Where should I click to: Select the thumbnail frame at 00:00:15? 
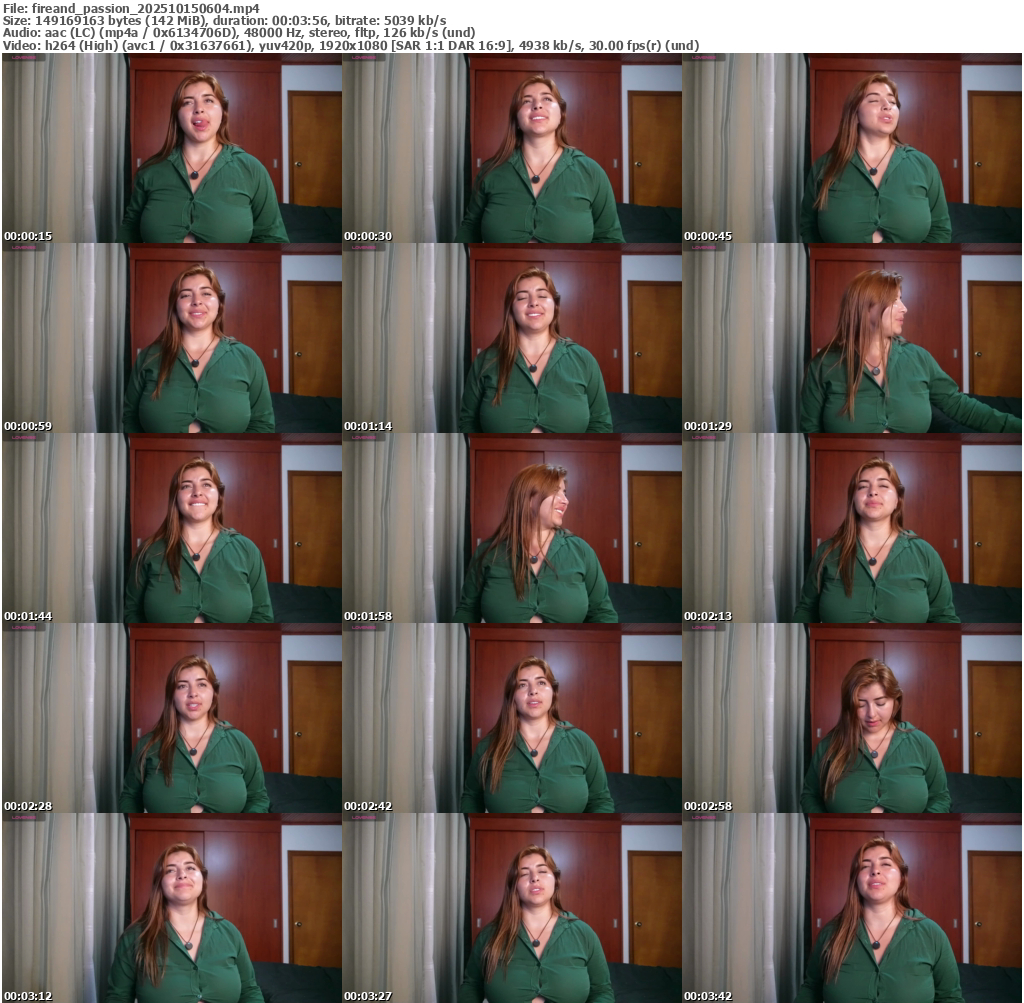[172, 148]
